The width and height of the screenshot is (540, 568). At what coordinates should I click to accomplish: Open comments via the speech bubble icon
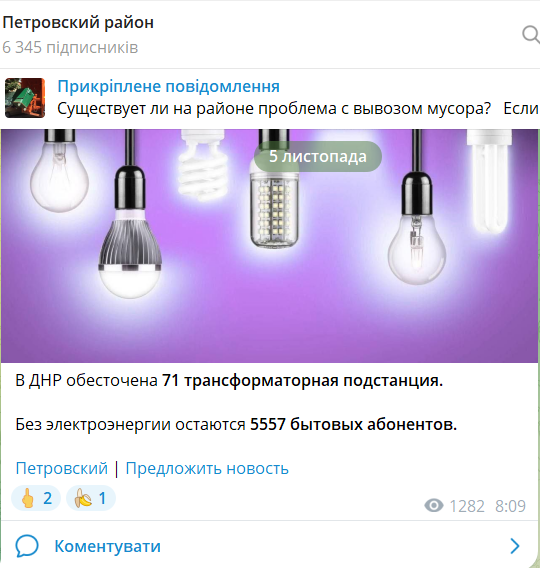tap(27, 546)
